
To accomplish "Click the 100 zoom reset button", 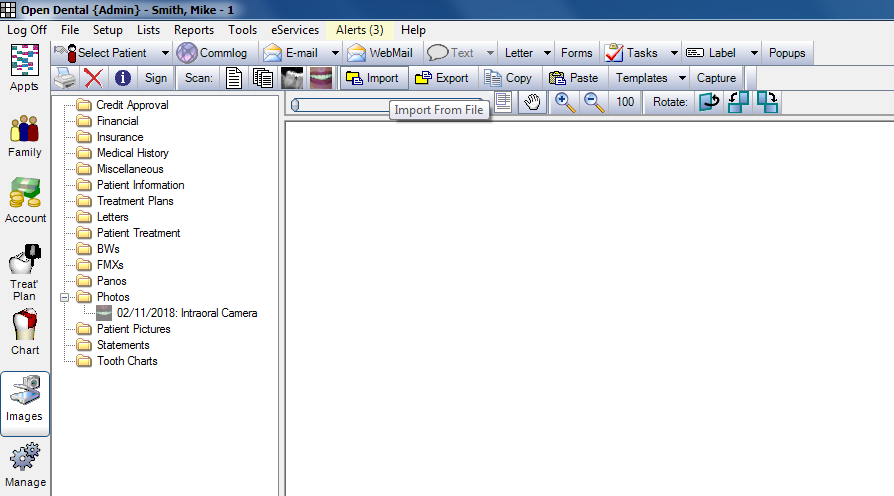I will coord(625,102).
